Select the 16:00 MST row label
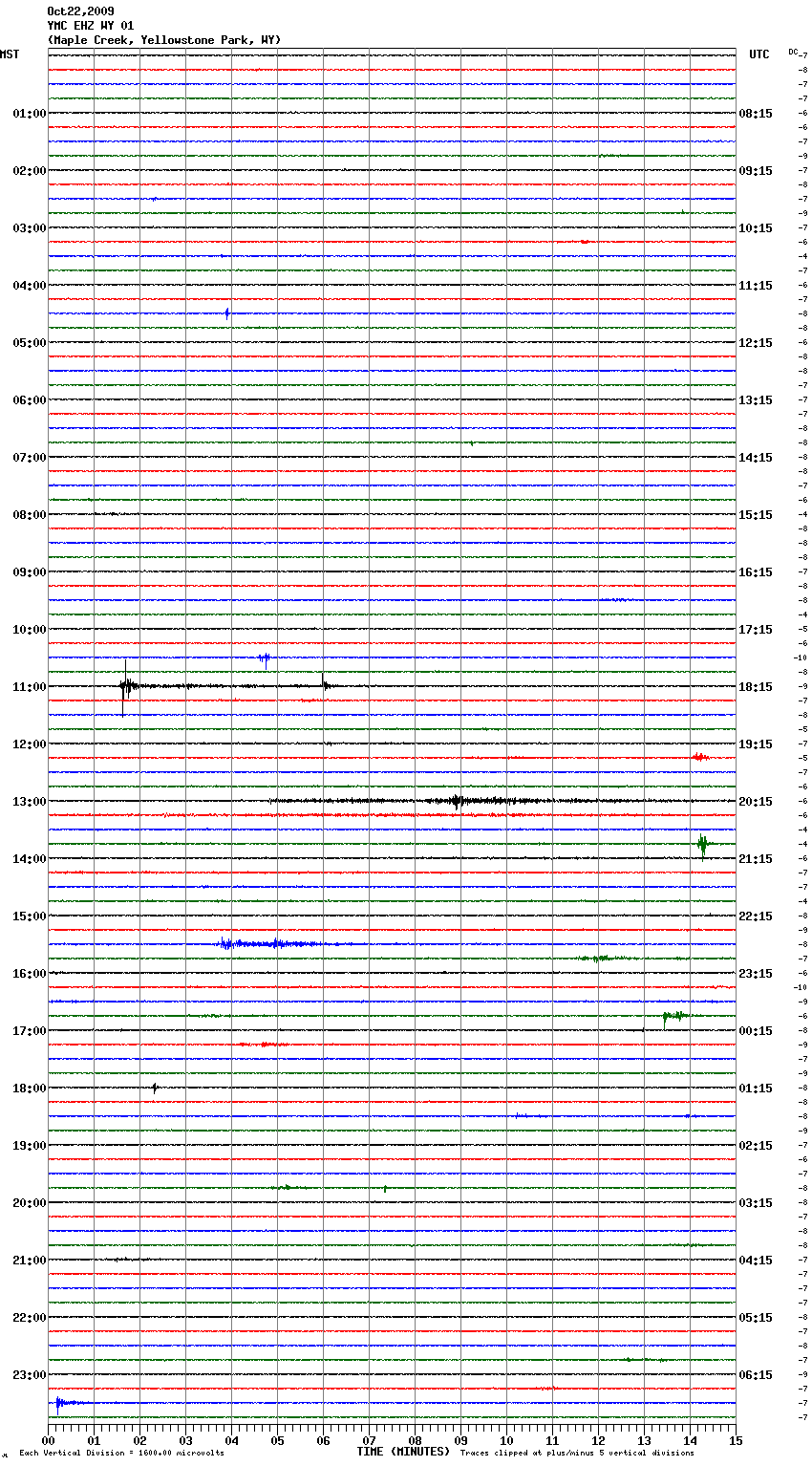 point(30,974)
